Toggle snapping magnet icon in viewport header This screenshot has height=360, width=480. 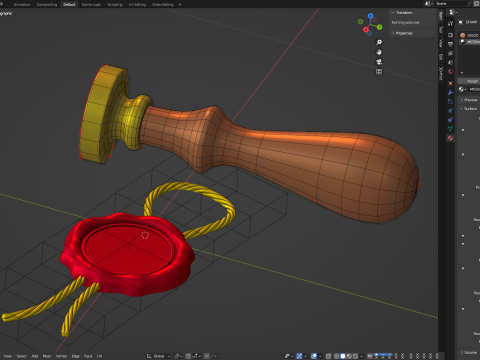tap(188, 356)
